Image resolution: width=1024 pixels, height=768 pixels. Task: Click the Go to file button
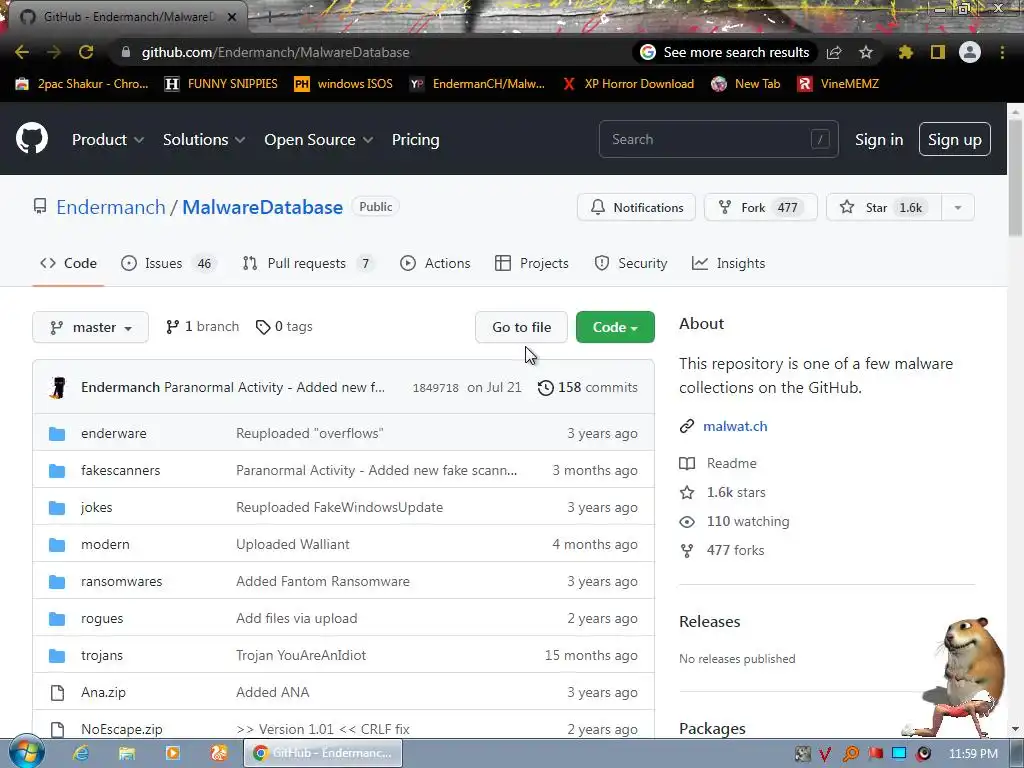(x=521, y=327)
